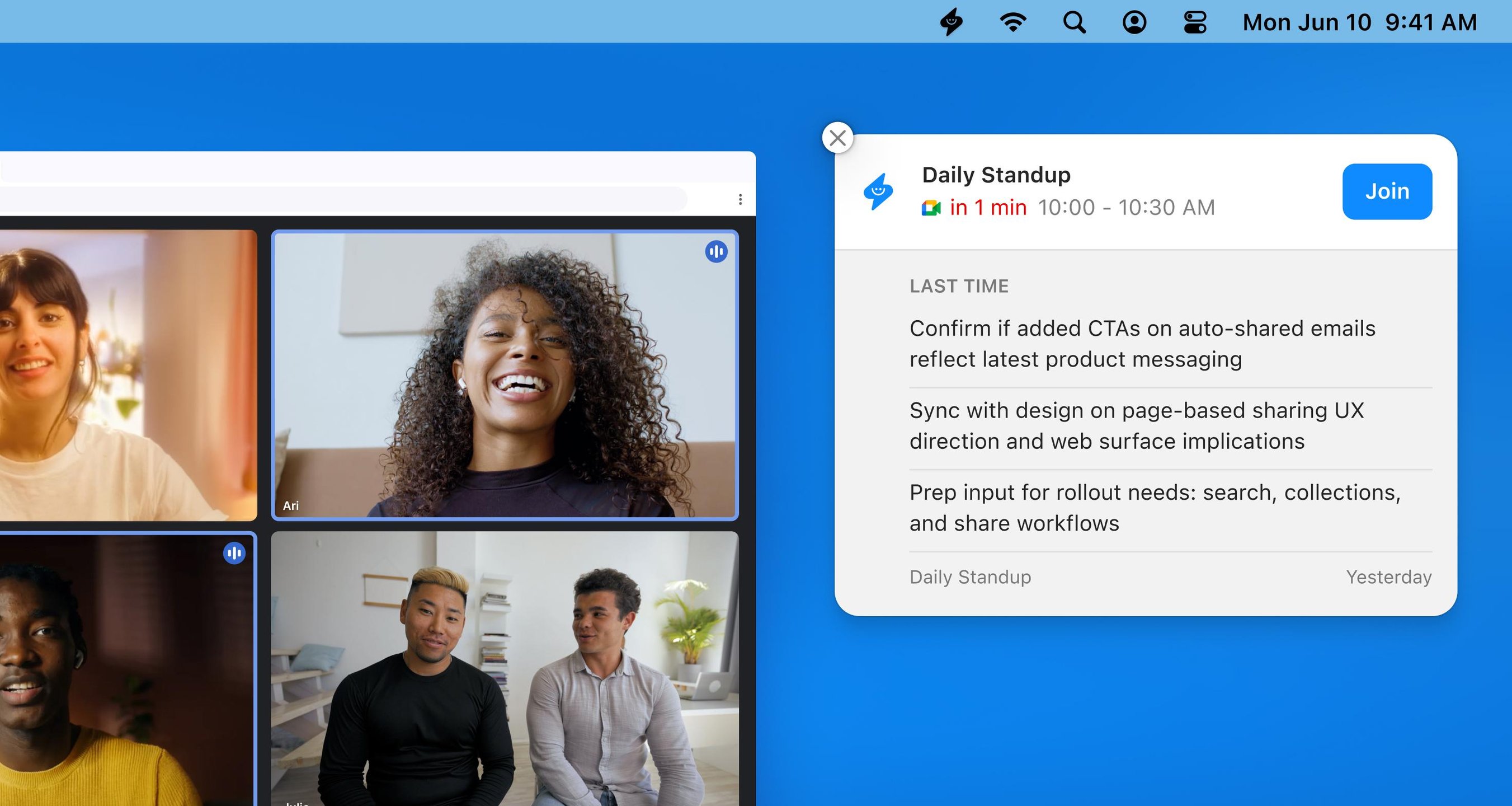Viewport: 1512px width, 806px height.
Task: Open the 'Prep input for rollout needs' note
Action: (1155, 508)
